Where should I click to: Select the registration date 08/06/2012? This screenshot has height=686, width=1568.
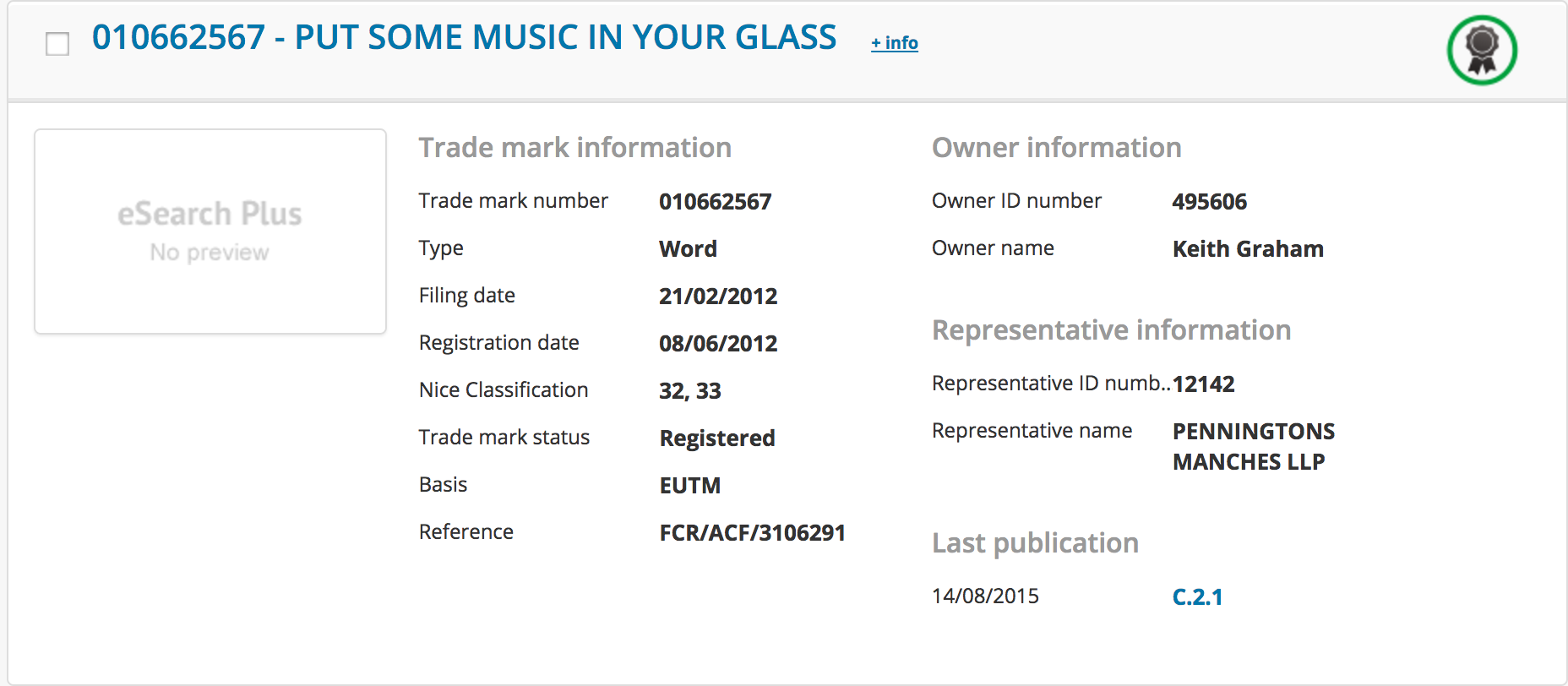click(x=718, y=344)
